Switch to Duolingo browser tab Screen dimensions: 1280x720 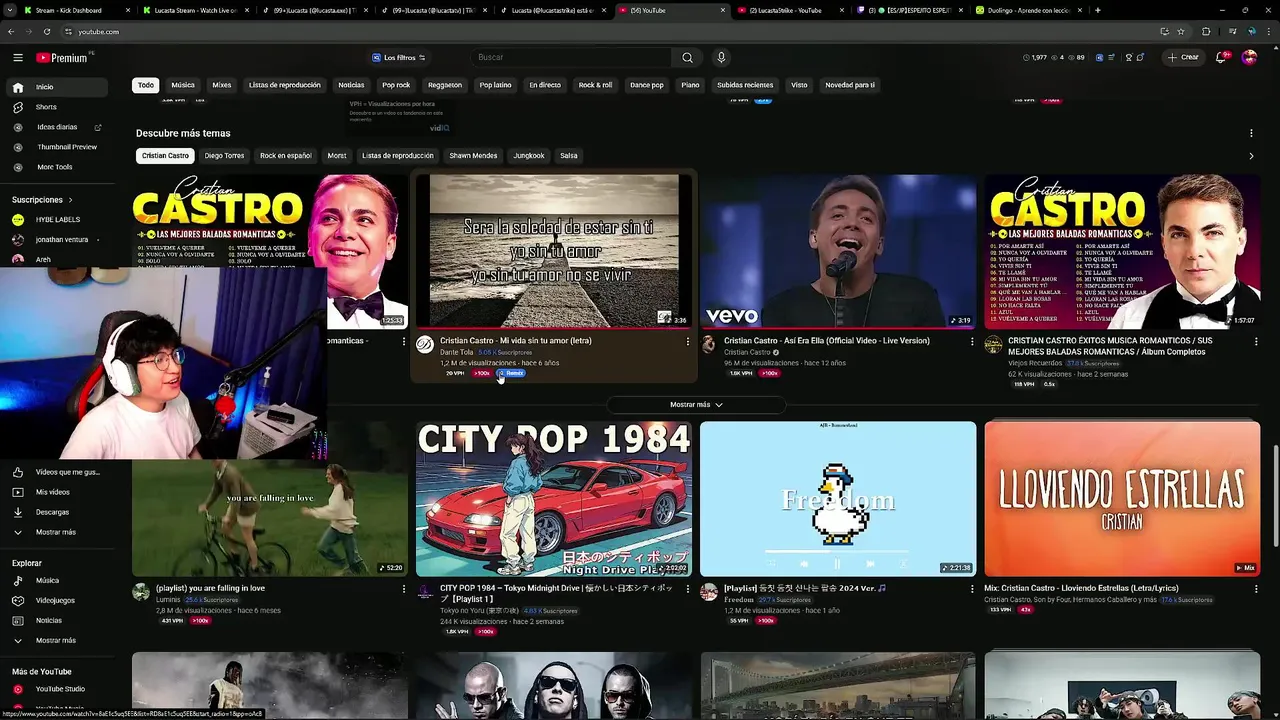point(1030,10)
